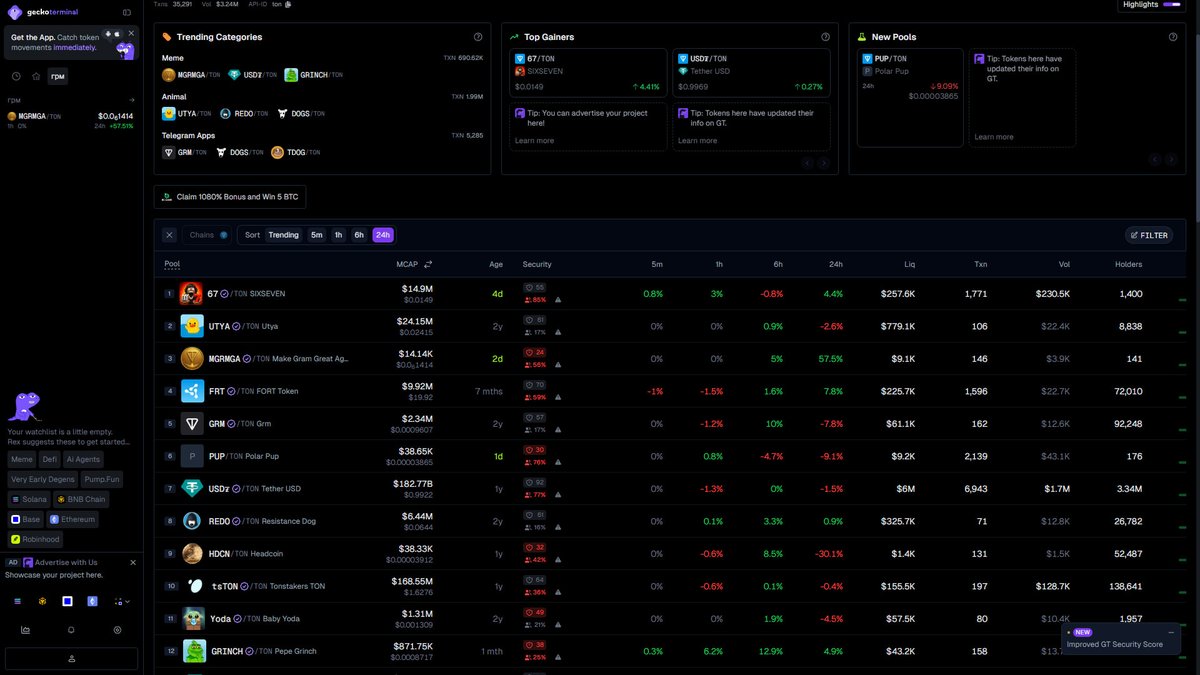Click the 67 SIXSEVEN token avatar in table
1200x675 pixels.
pyautogui.click(x=191, y=294)
